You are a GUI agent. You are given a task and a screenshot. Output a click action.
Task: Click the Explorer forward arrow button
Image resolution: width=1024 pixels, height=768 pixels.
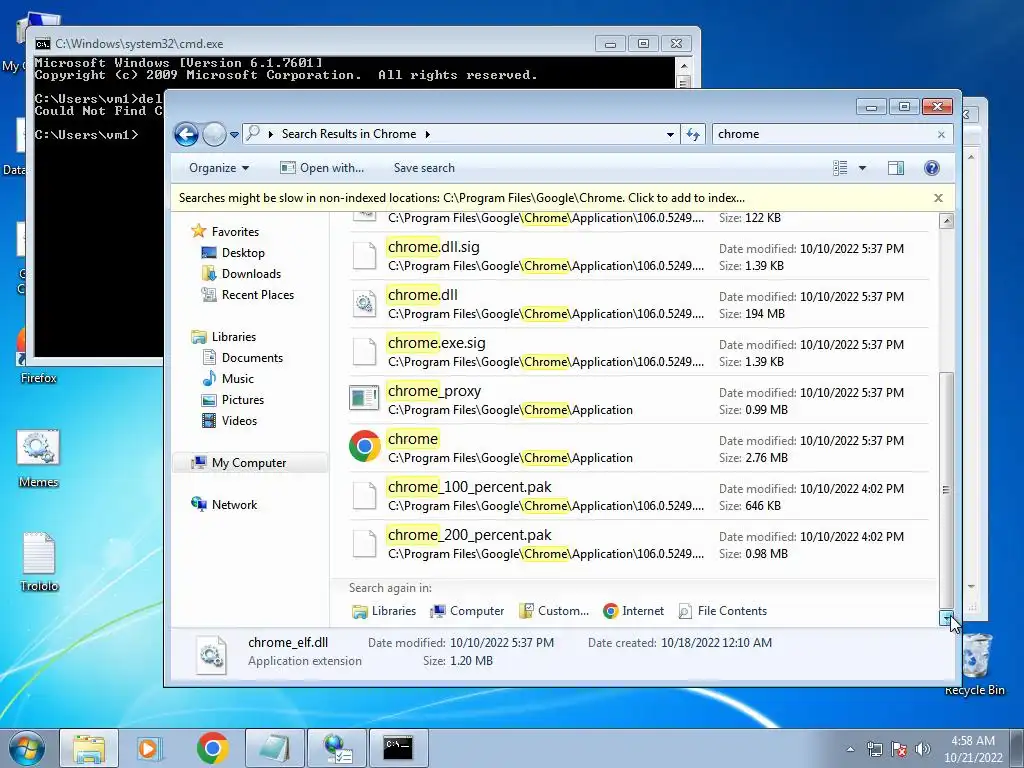pos(214,135)
